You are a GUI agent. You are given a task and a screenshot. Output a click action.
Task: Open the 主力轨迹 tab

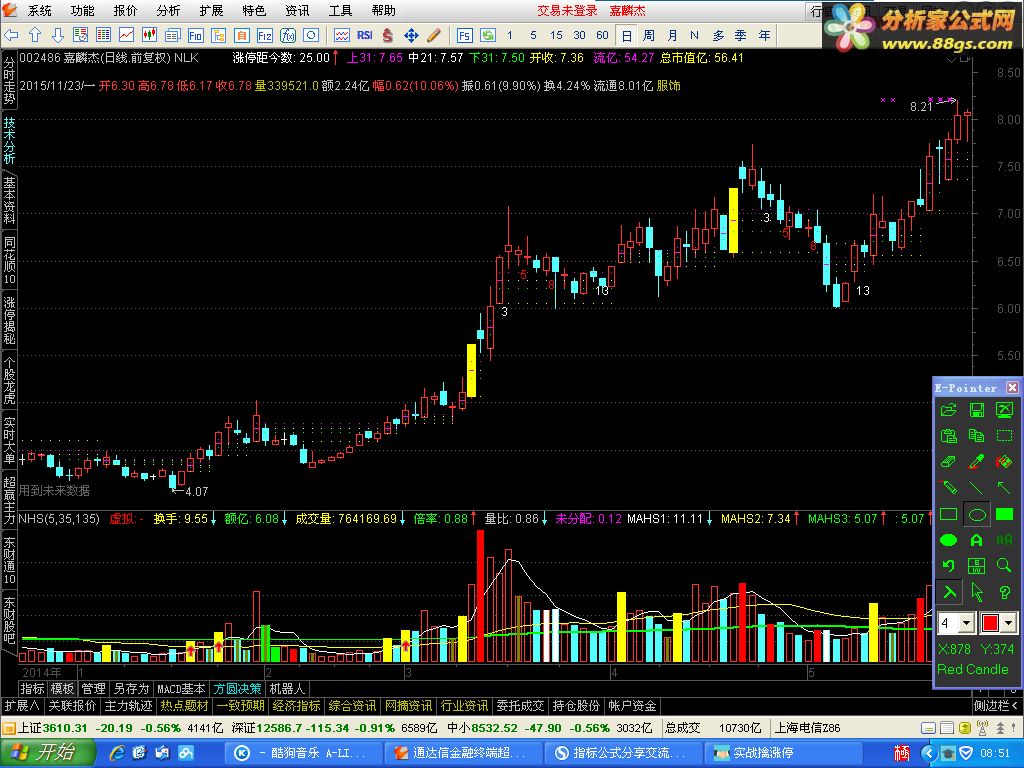tap(128, 705)
